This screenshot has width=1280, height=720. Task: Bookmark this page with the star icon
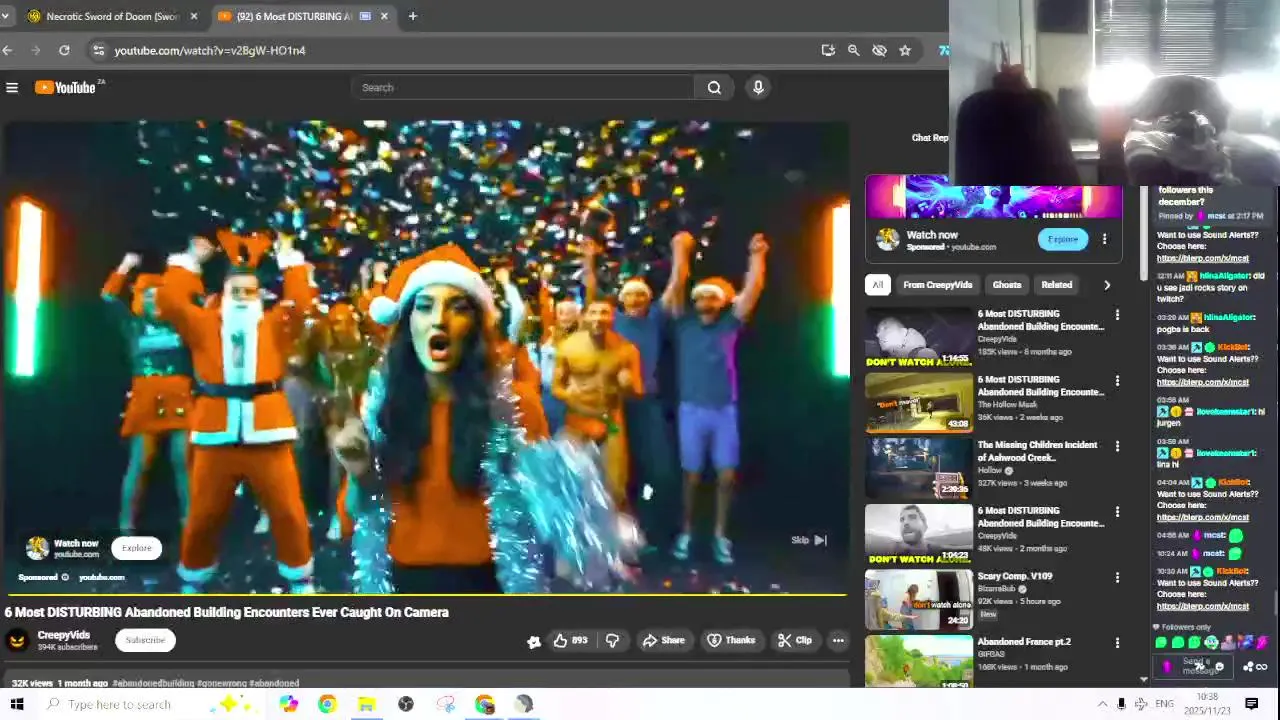pos(905,50)
